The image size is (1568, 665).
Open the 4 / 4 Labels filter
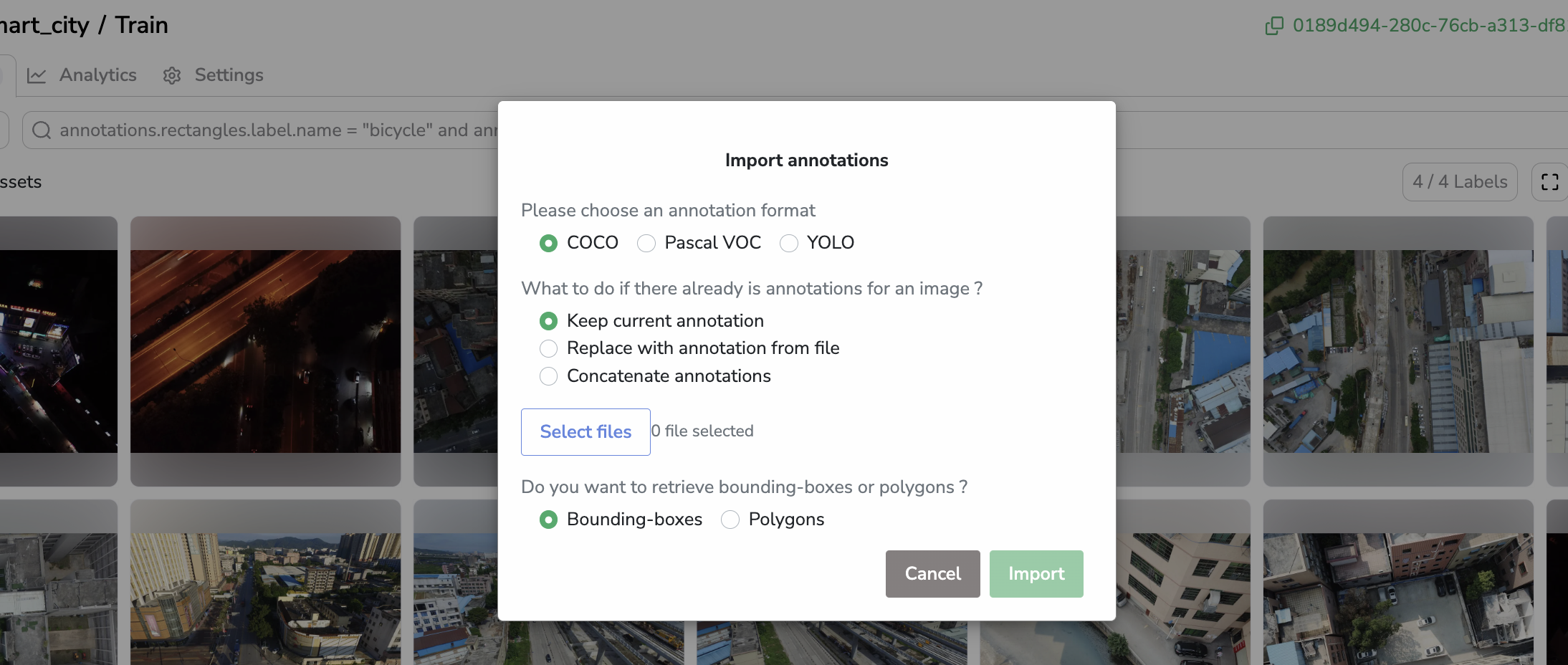click(x=1459, y=182)
